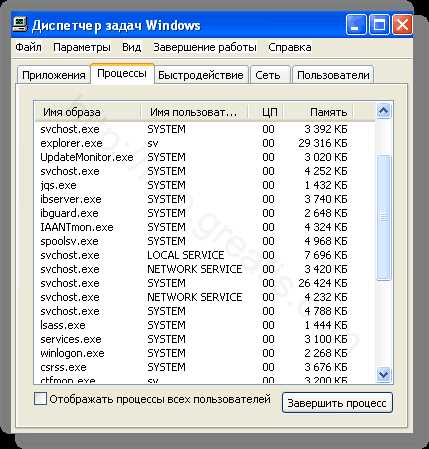Select the csrss.exe process
Screen dimensions: 429x449
pyautogui.click(x=205, y=367)
